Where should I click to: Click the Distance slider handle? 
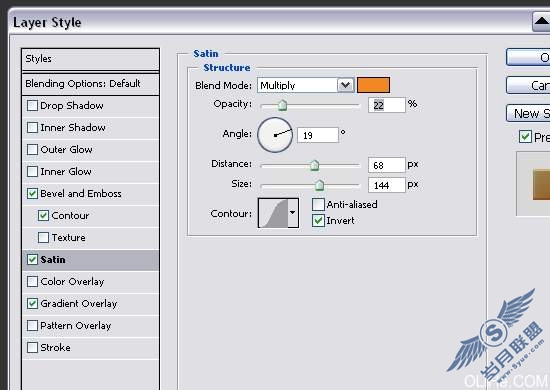(315, 165)
